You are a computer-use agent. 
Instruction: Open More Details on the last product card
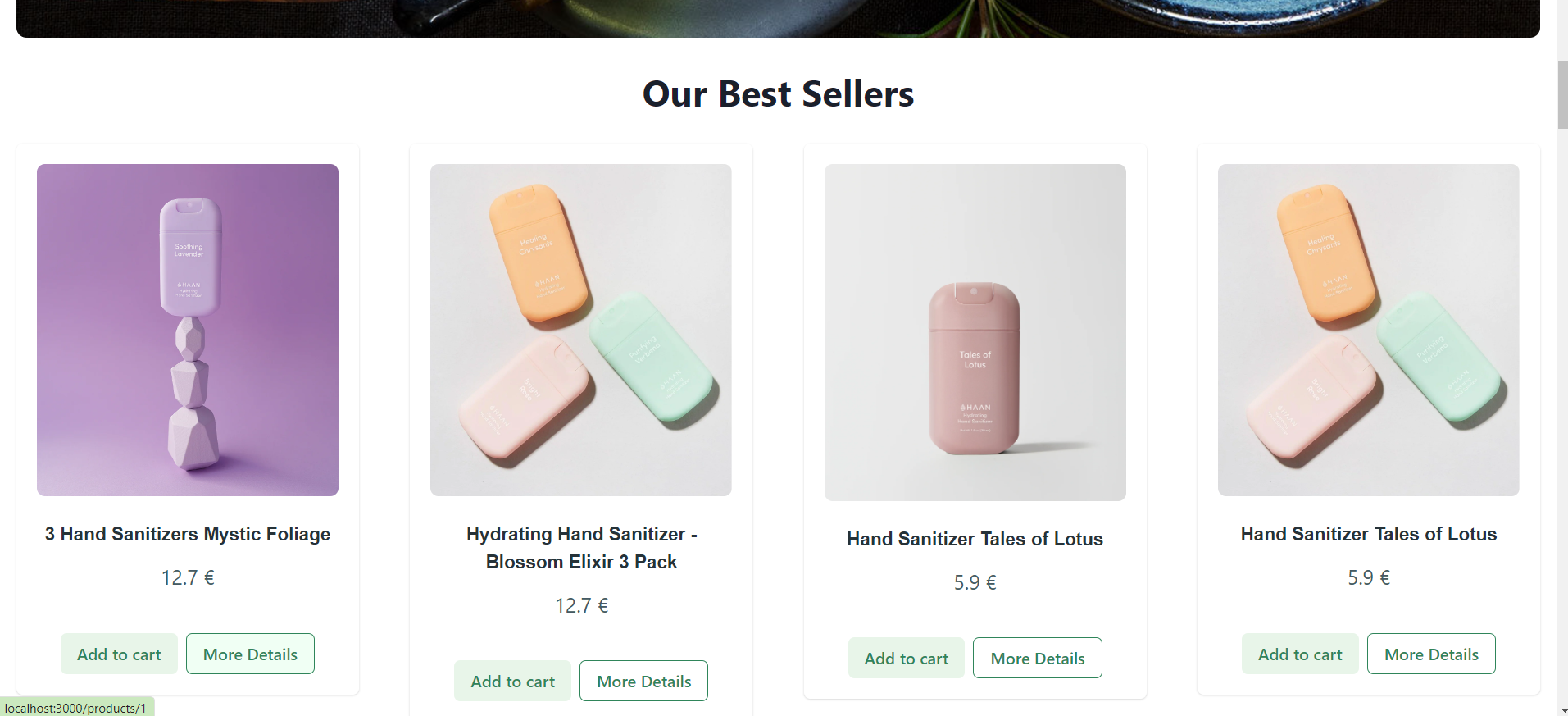click(1431, 654)
